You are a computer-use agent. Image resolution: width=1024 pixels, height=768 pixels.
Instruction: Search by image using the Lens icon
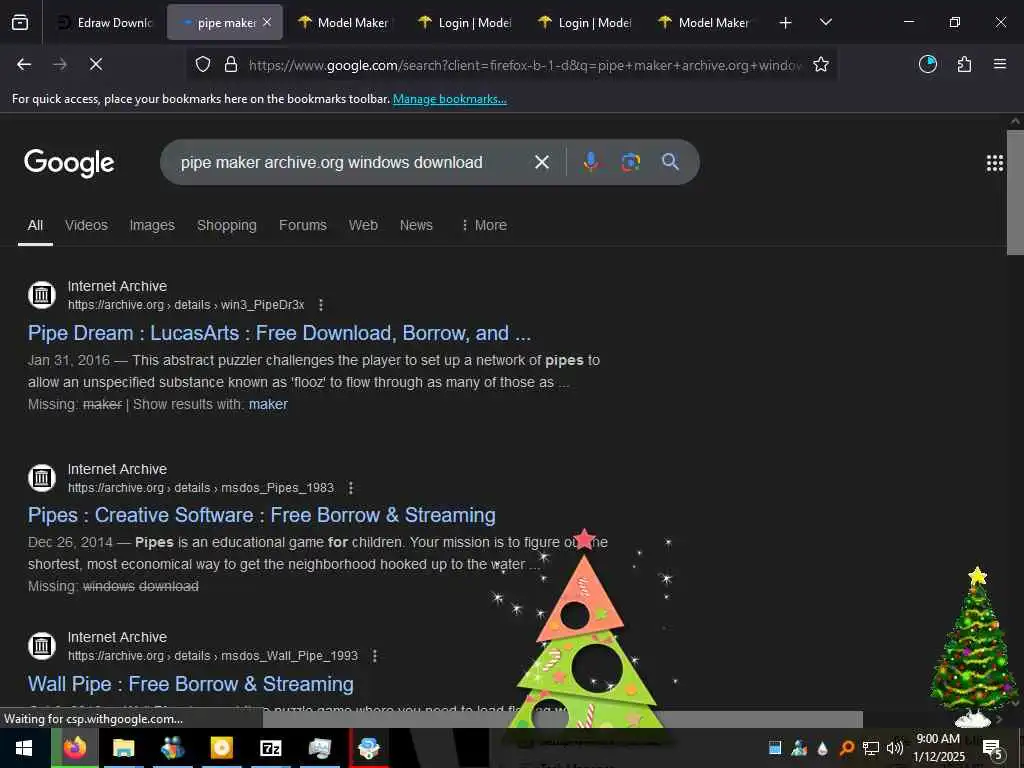coord(631,162)
